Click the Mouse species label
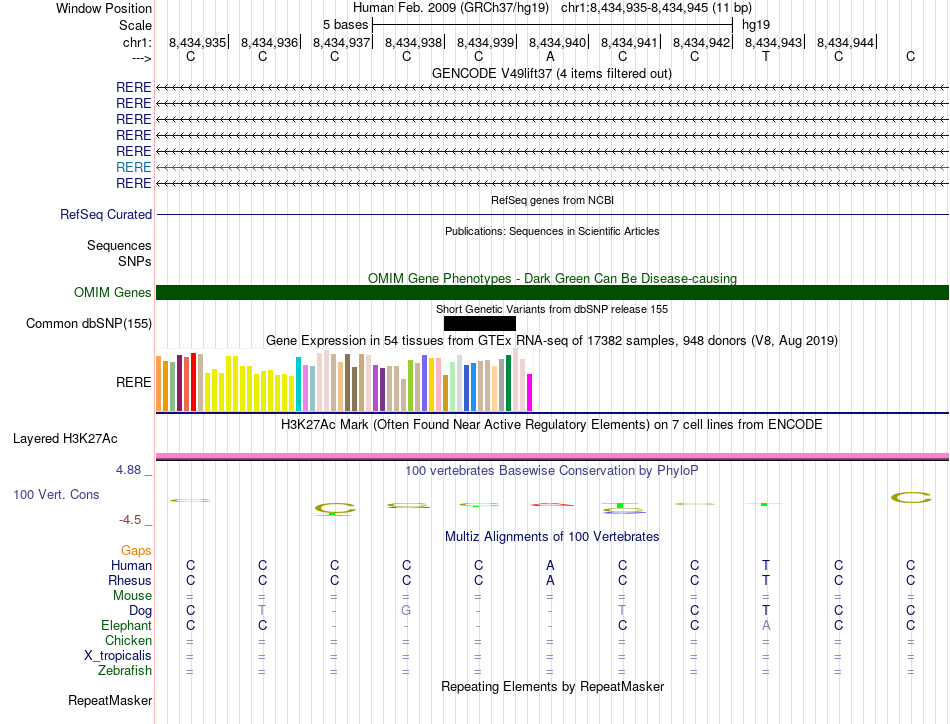 coord(132,596)
